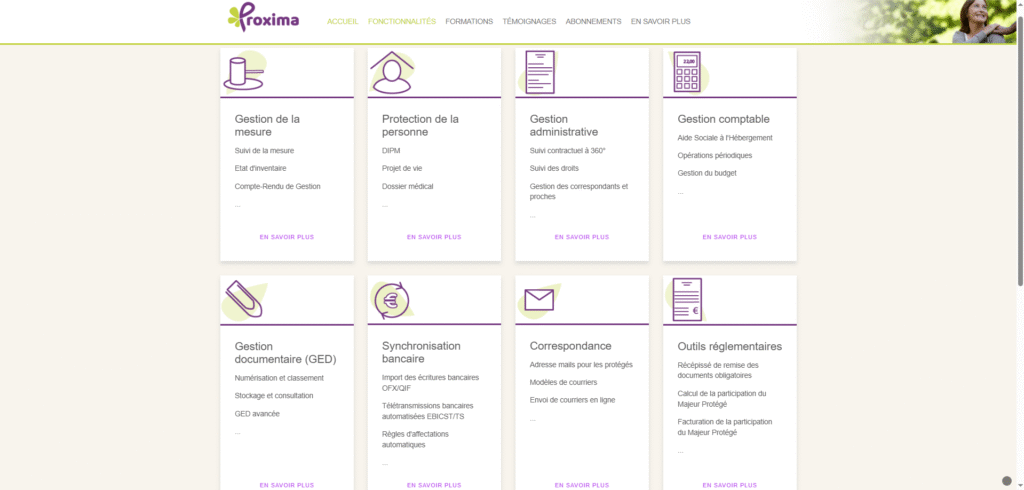The image size is (1024, 490).
Task: Click the Proxima logo
Action: coord(263,19)
